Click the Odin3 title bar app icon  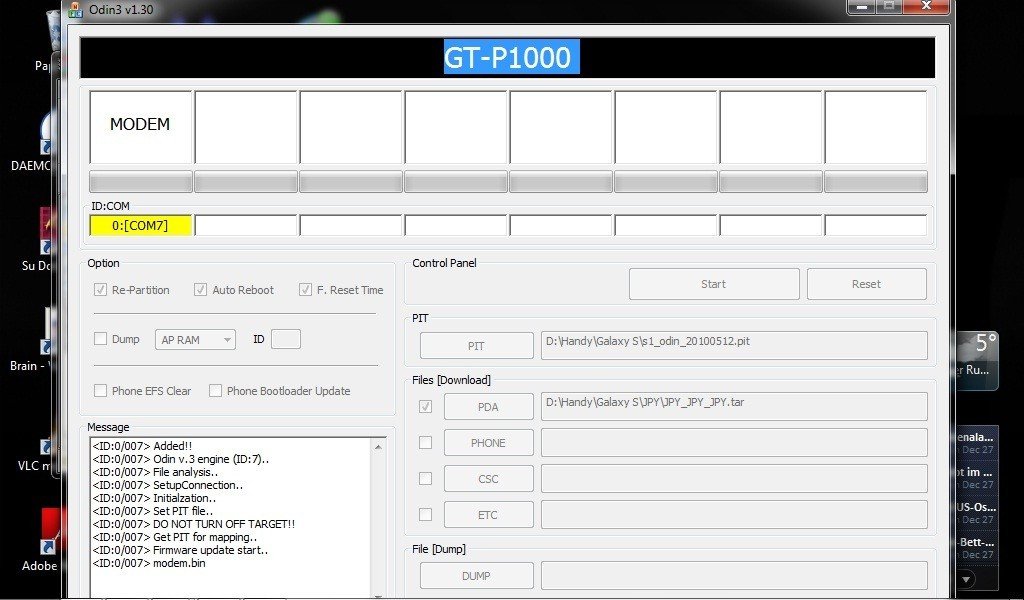tap(76, 10)
